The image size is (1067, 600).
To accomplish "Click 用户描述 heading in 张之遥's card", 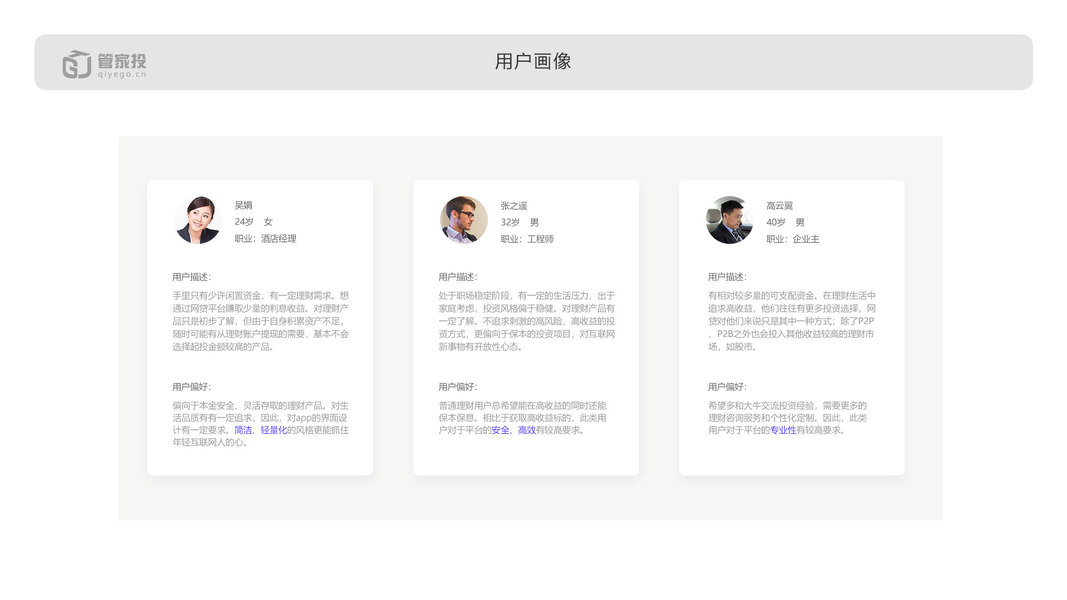I will 457,277.
